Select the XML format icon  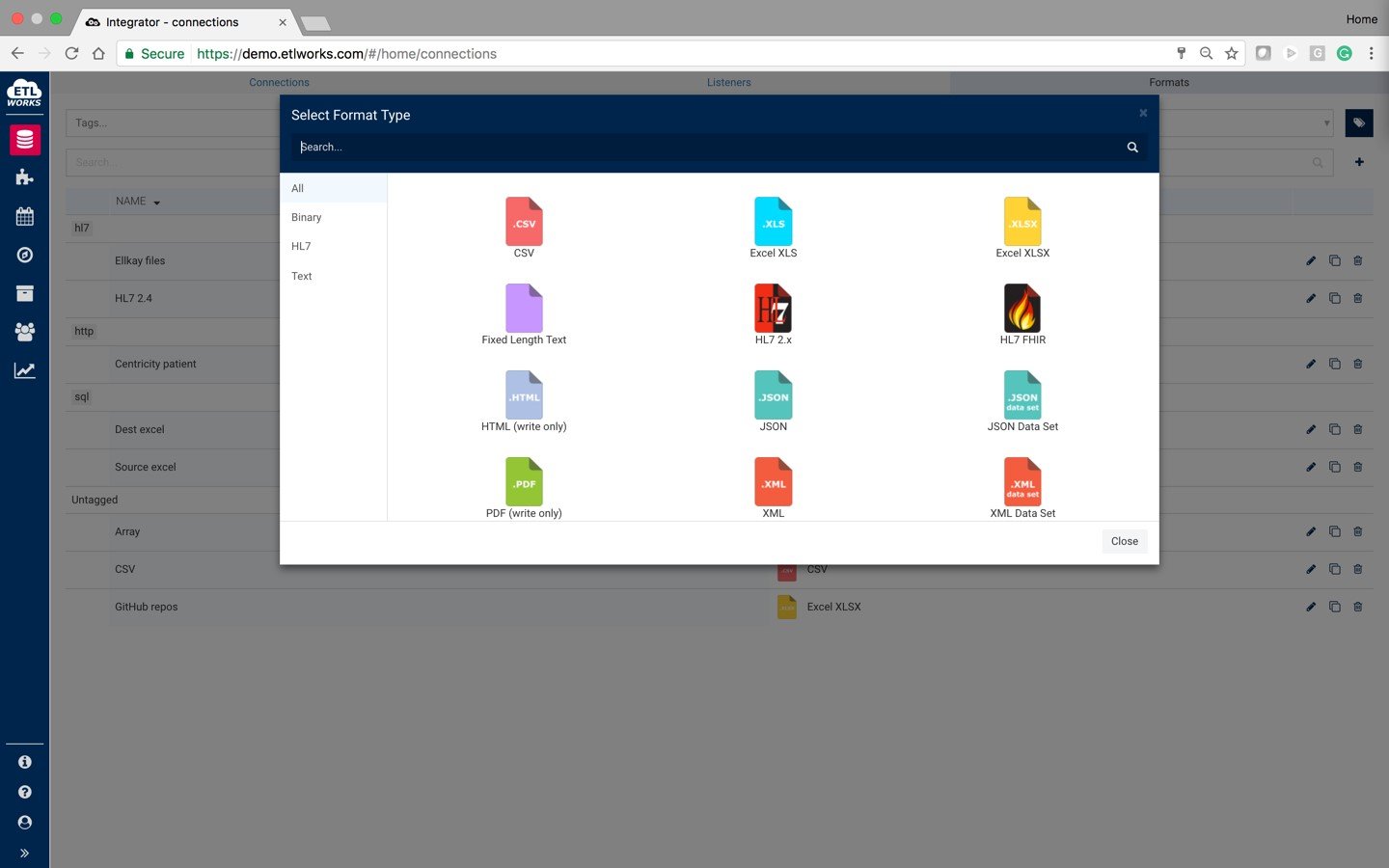coord(774,482)
